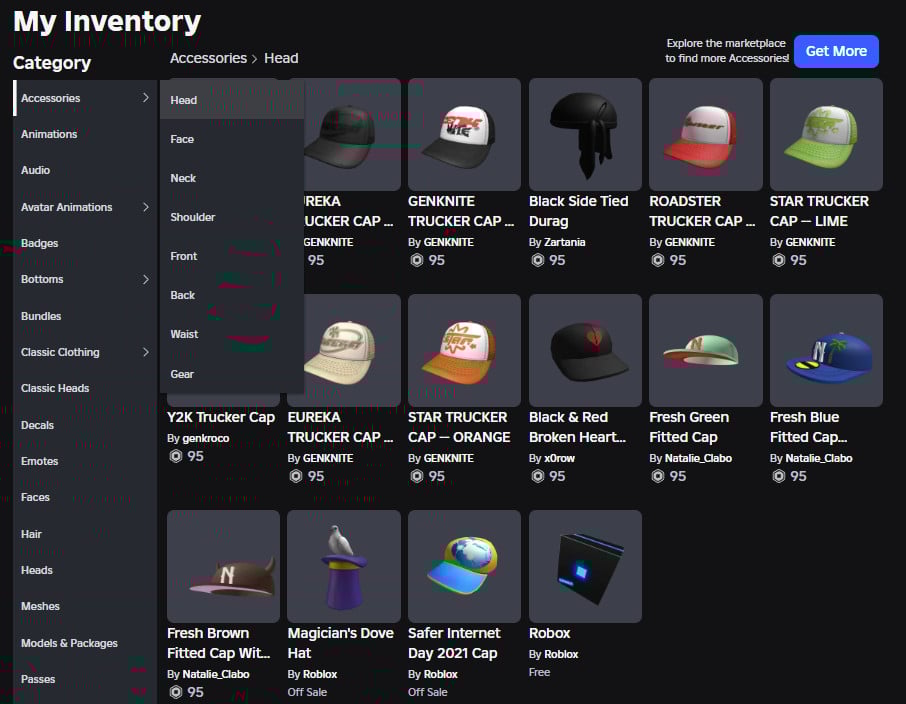The height and width of the screenshot is (704, 906).
Task: Click the Magician's Dove Hat title
Action: (x=340, y=643)
